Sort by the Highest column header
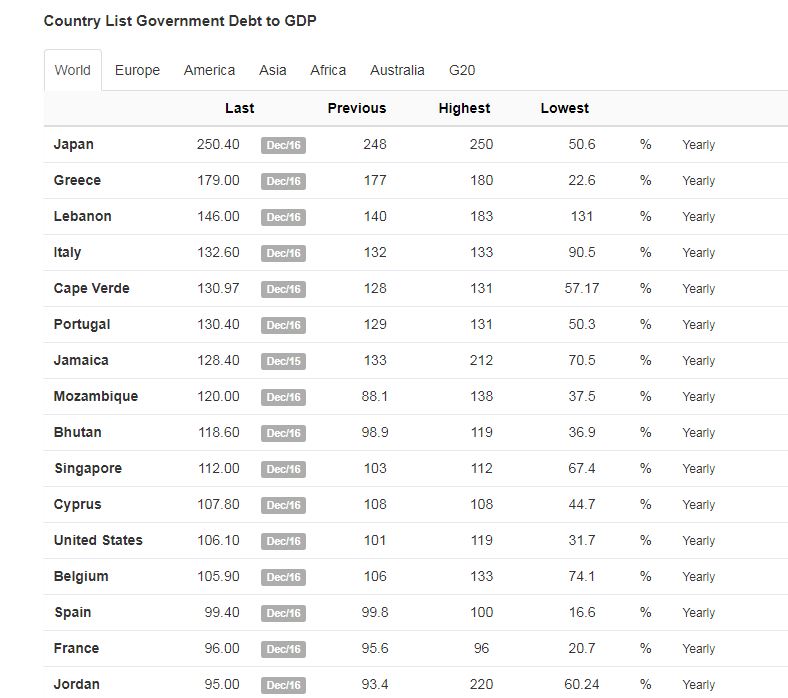 (x=464, y=108)
